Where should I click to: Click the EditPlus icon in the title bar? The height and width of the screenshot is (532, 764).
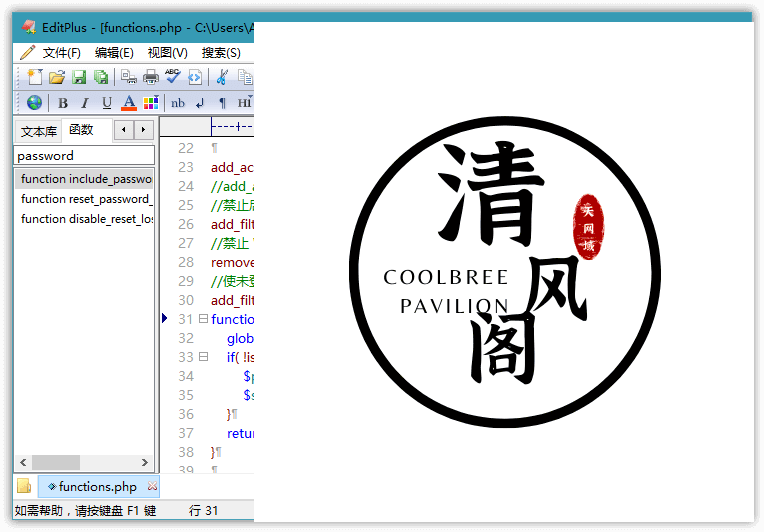click(29, 27)
